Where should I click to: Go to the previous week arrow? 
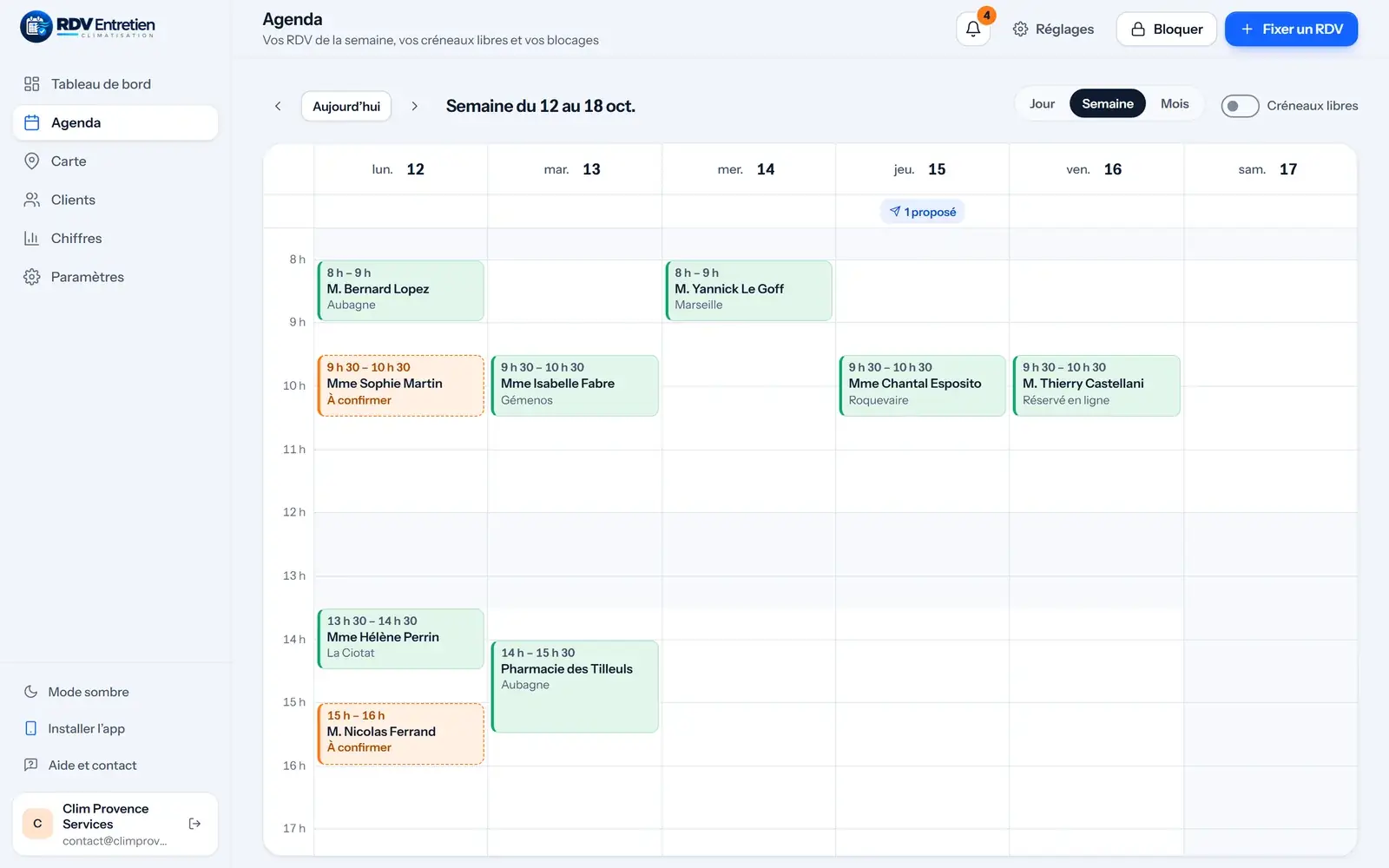pos(278,106)
